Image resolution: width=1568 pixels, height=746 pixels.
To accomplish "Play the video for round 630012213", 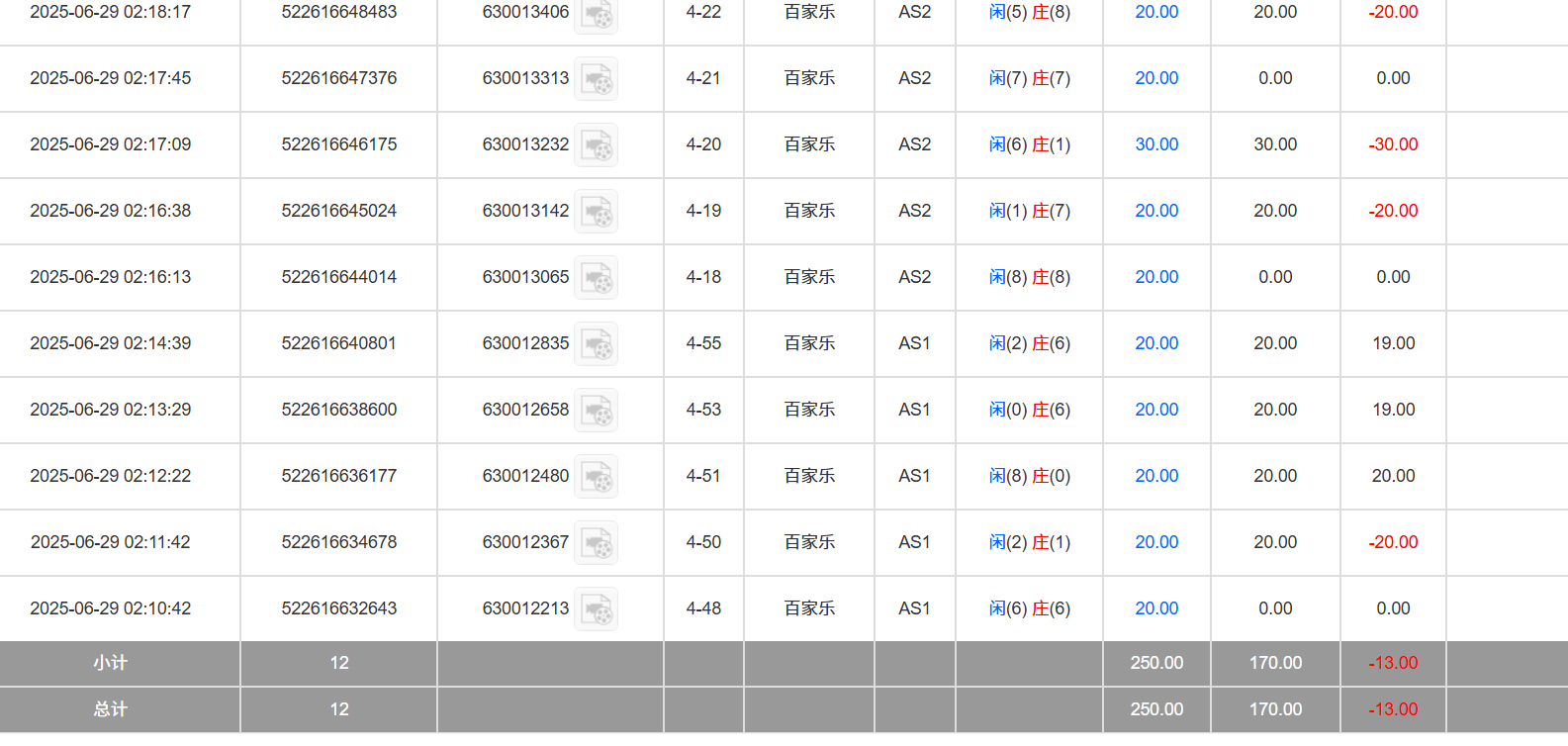I will 597,609.
